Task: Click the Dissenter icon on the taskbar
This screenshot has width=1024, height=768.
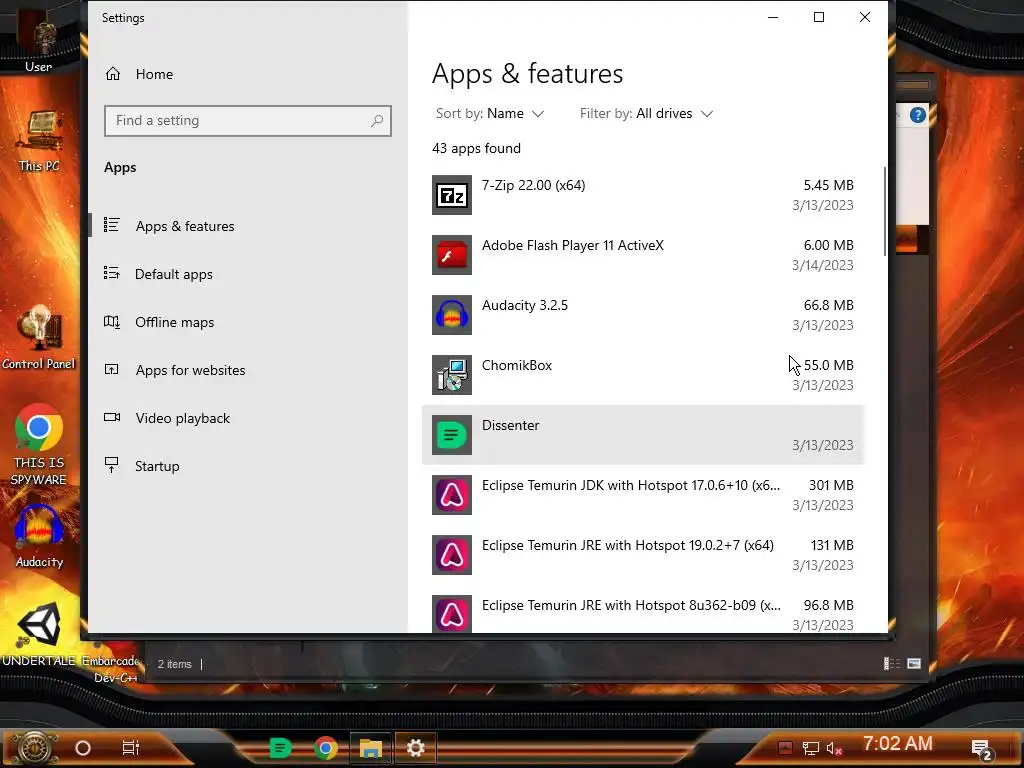Action: tap(280, 748)
